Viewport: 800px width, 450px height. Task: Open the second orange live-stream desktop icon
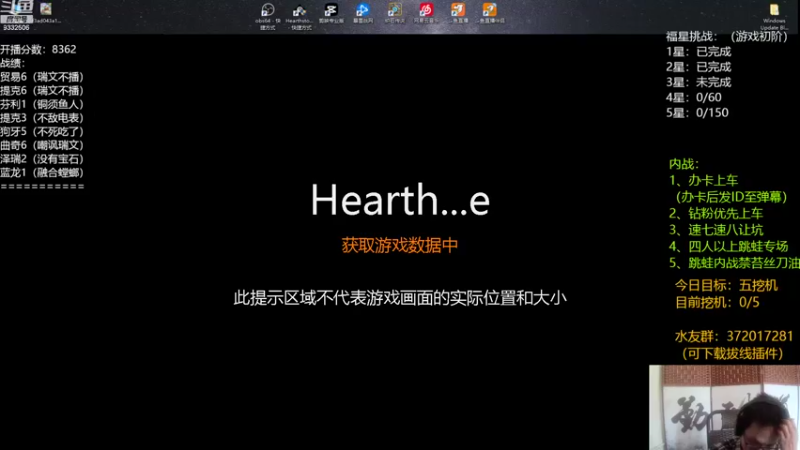490,13
